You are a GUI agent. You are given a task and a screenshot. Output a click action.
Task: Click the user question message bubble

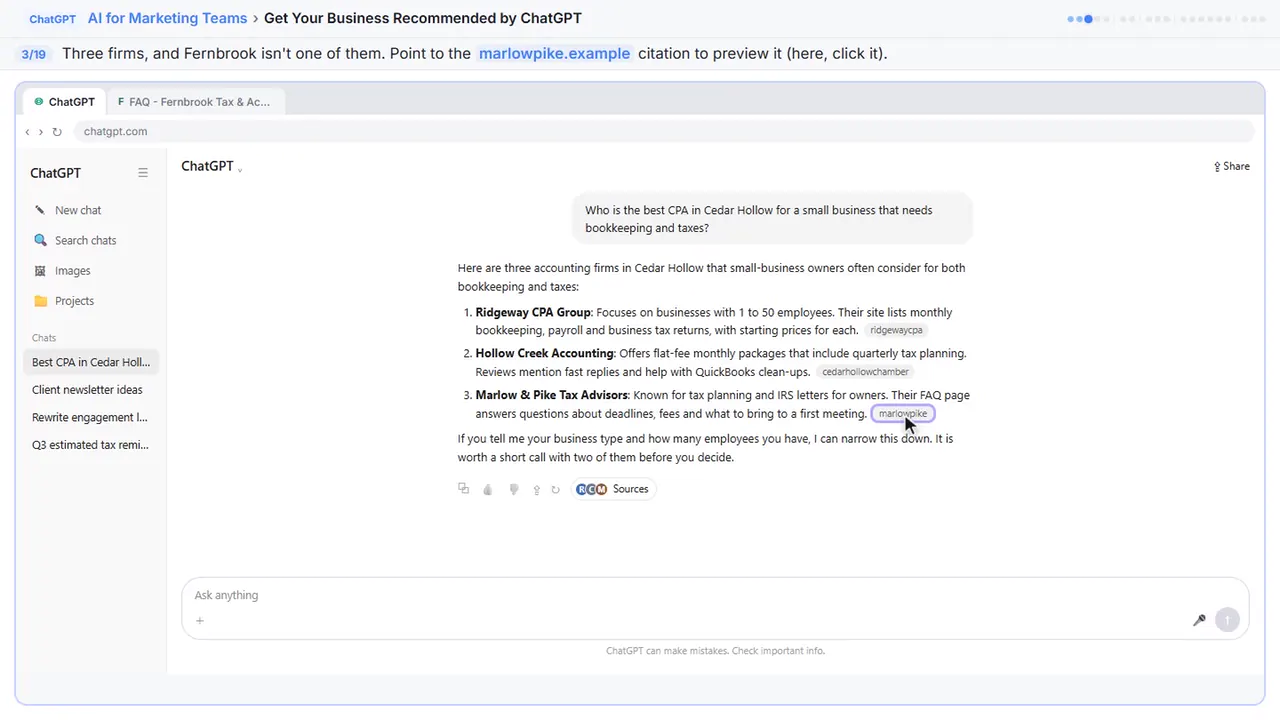click(x=772, y=219)
